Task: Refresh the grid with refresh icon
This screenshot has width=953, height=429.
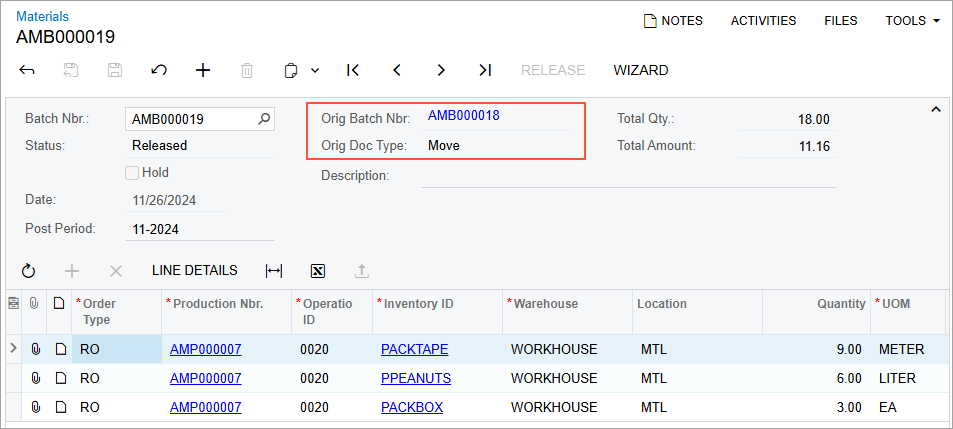Action: click(28, 271)
